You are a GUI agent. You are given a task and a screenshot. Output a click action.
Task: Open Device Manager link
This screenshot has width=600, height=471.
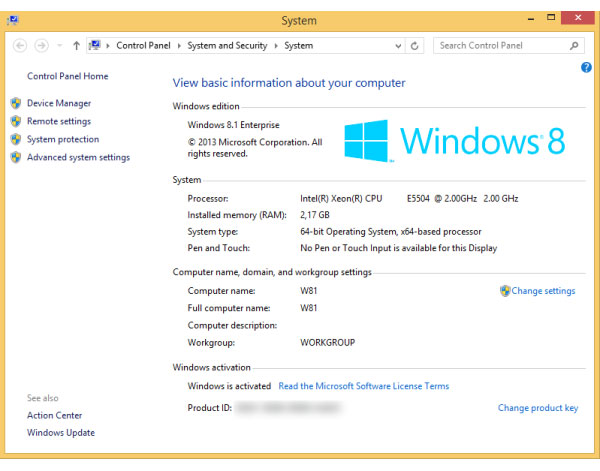coord(59,103)
